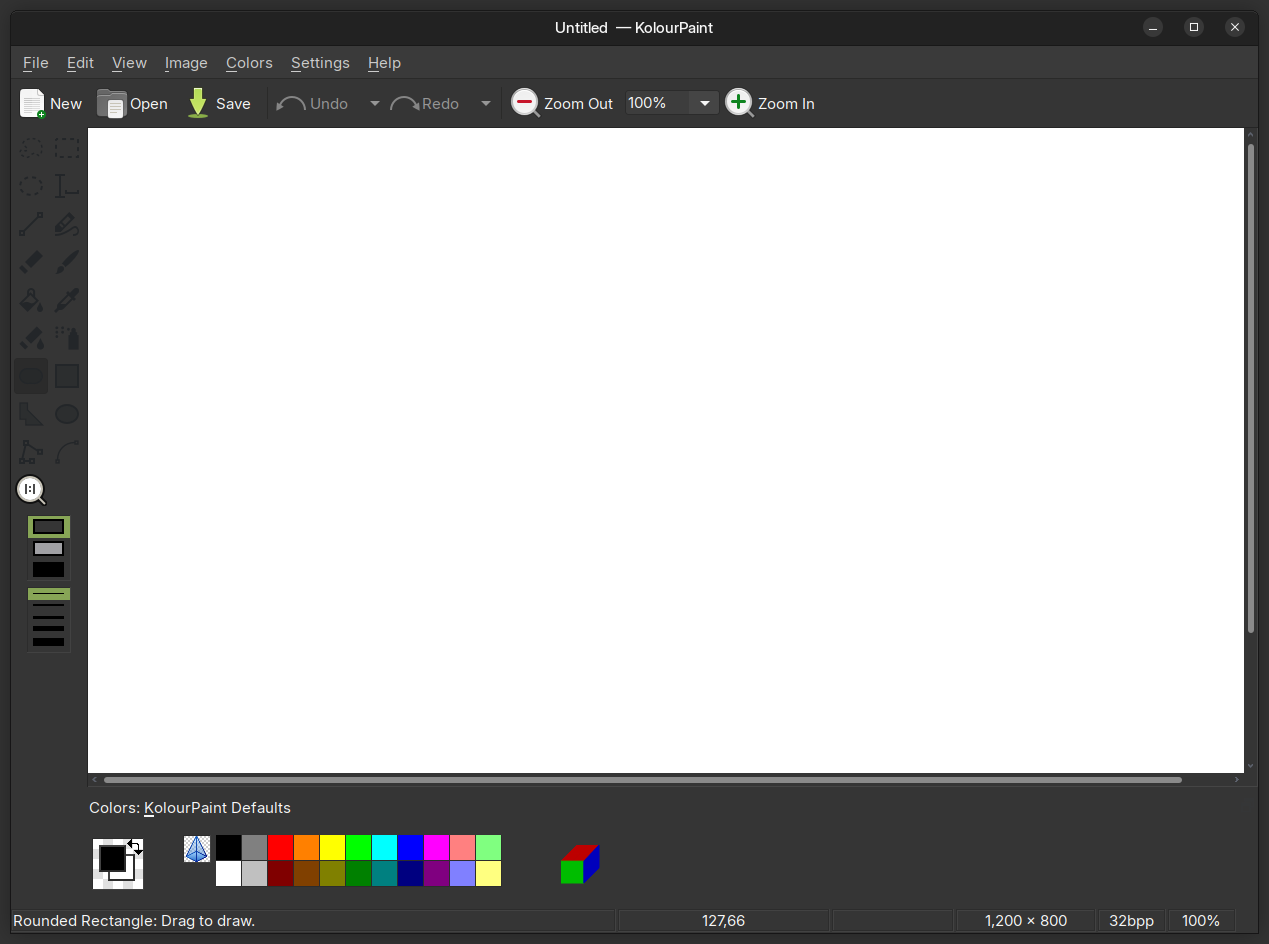Viewport: 1269px width, 944px height.
Task: Activate the Color Picker eyedropper tool
Action: [x=67, y=300]
